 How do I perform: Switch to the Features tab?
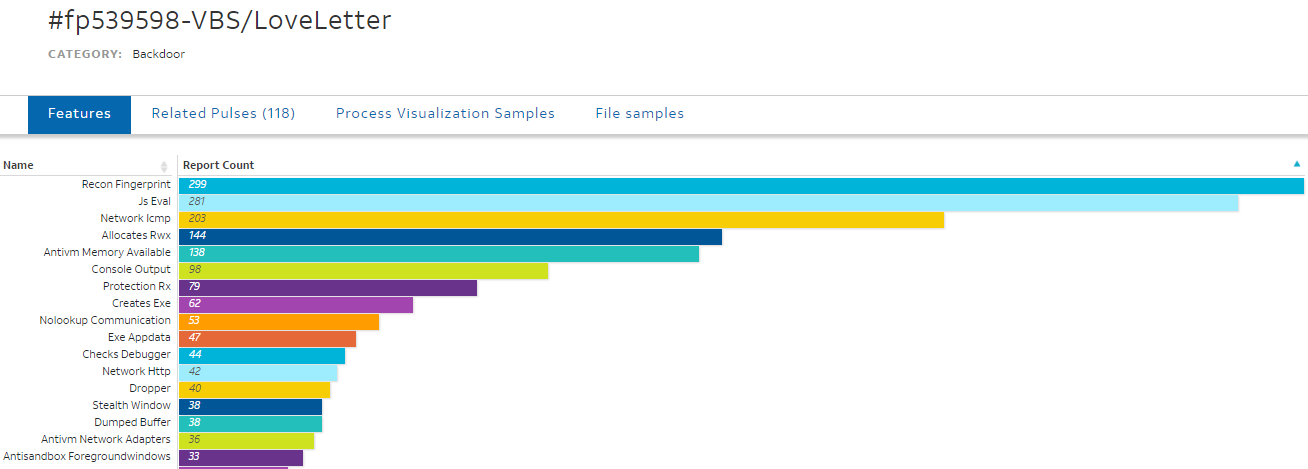click(79, 114)
